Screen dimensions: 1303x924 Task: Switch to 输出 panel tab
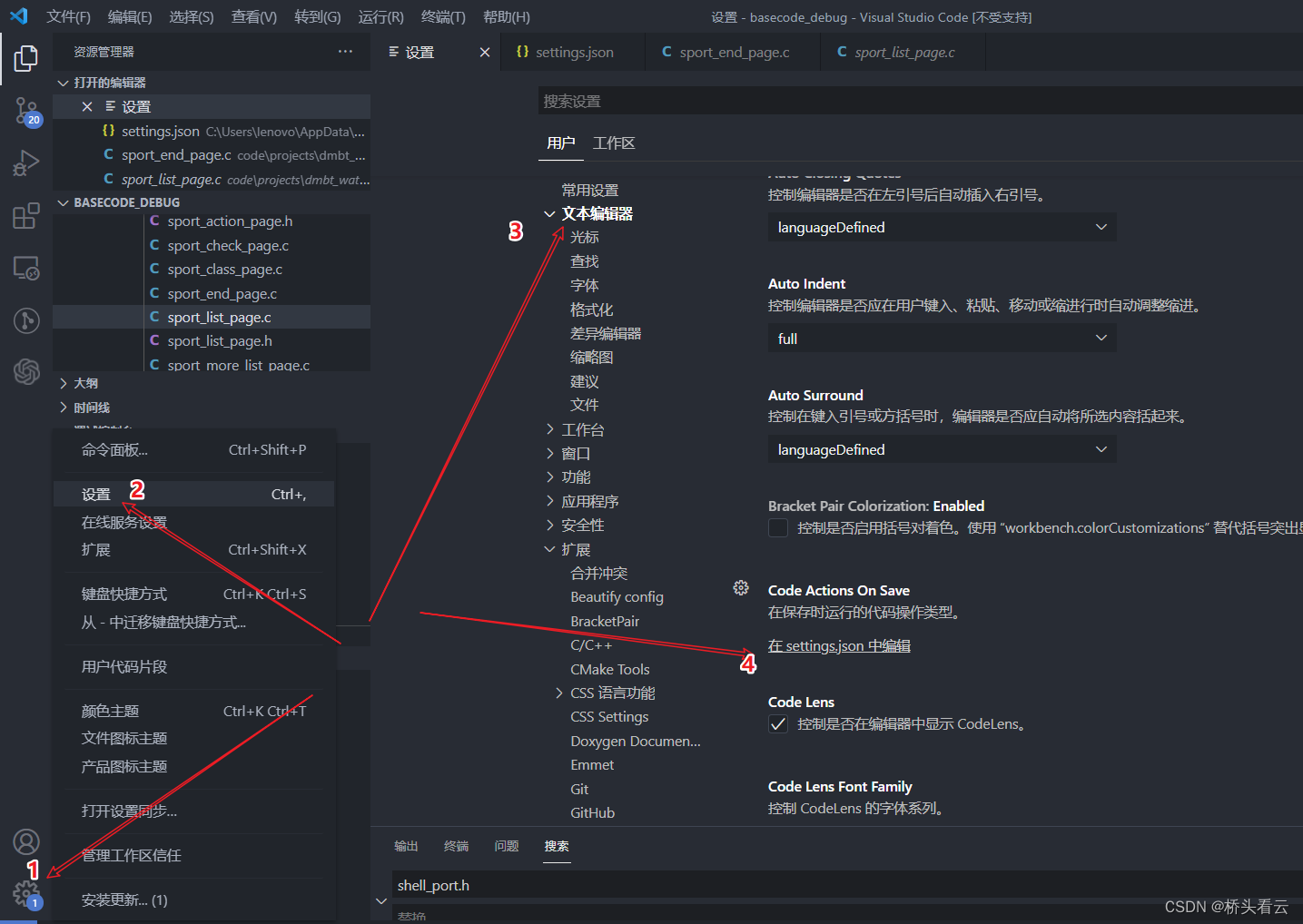(406, 846)
